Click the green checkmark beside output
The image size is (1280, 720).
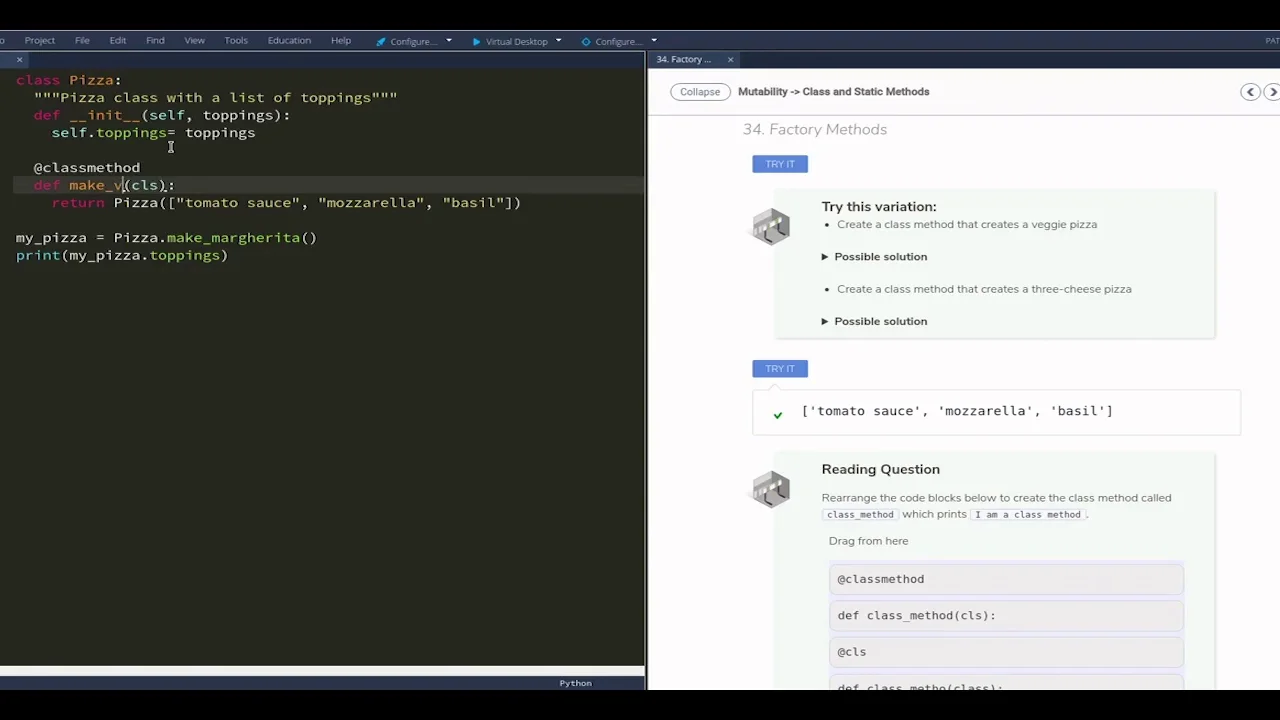[778, 414]
